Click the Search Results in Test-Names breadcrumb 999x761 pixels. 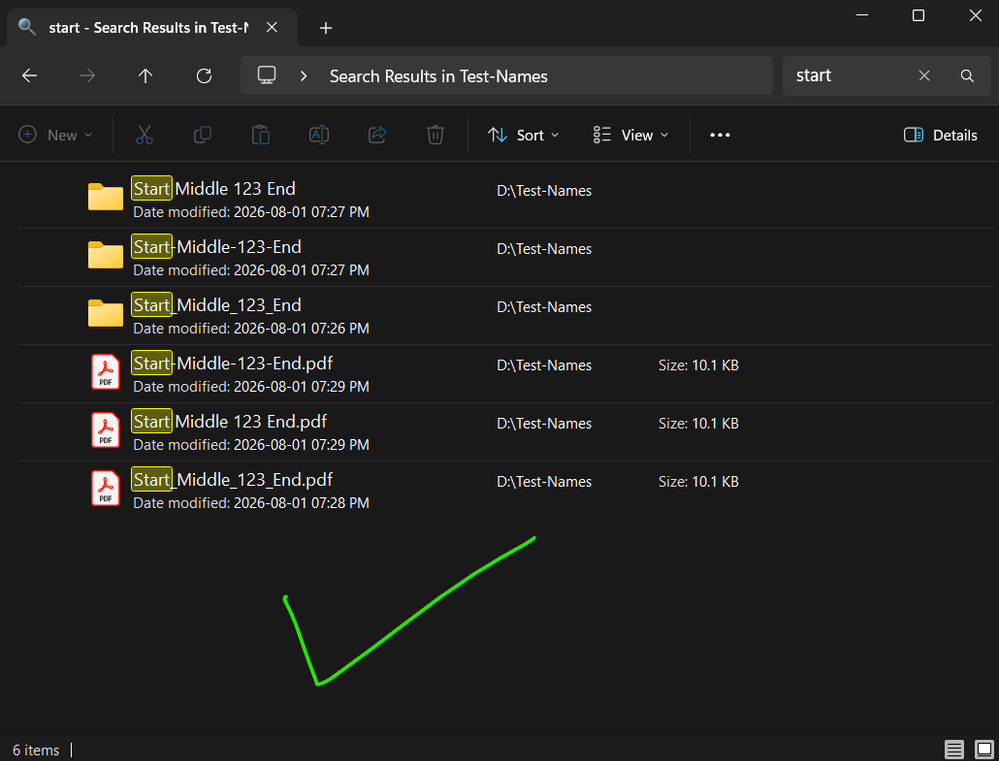(438, 76)
